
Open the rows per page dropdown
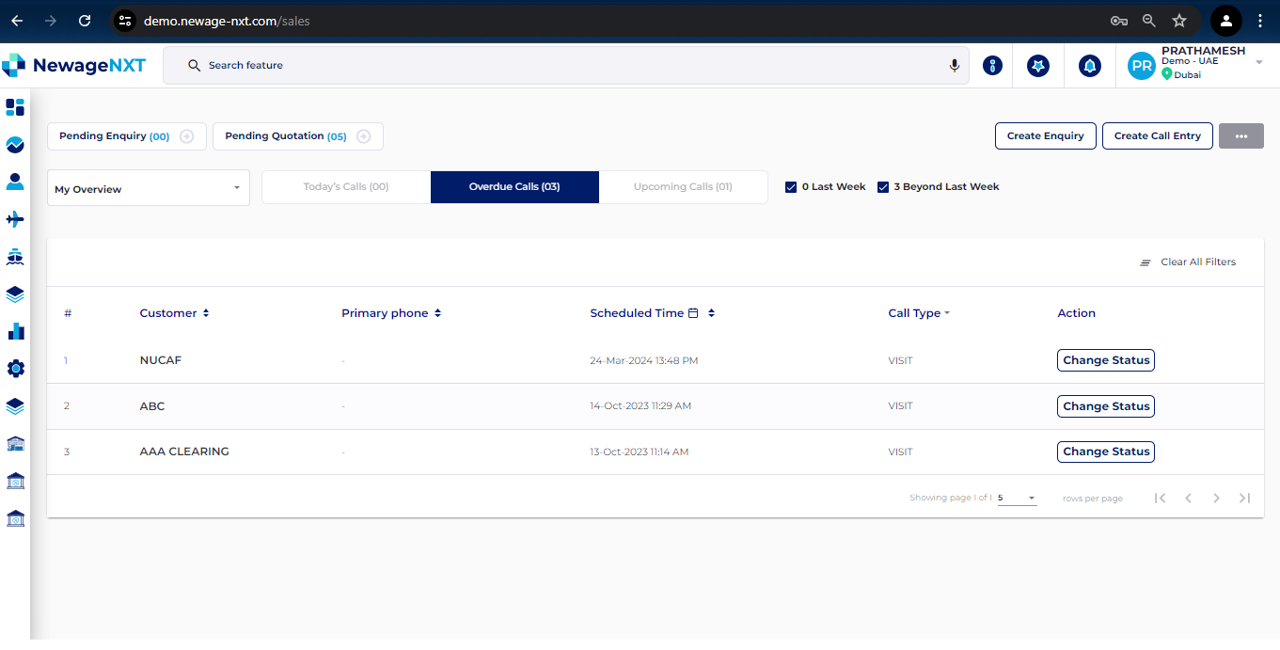click(x=1017, y=498)
